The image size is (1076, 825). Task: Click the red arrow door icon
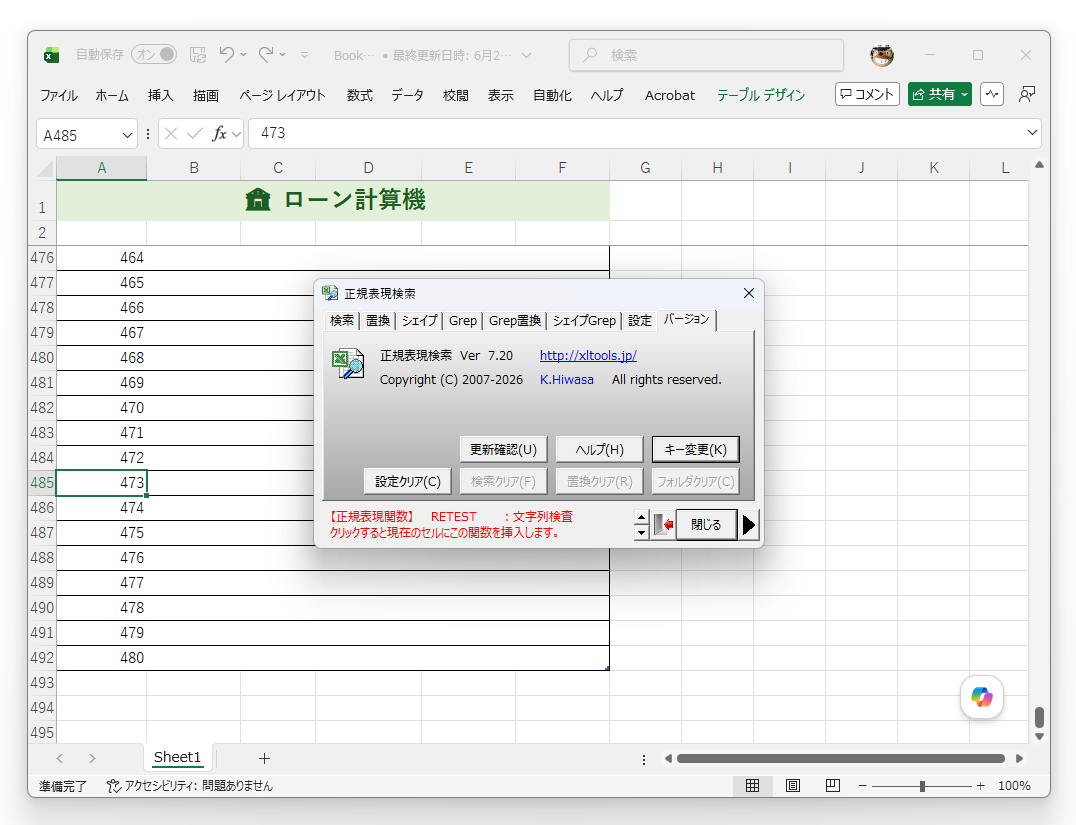[x=663, y=525]
